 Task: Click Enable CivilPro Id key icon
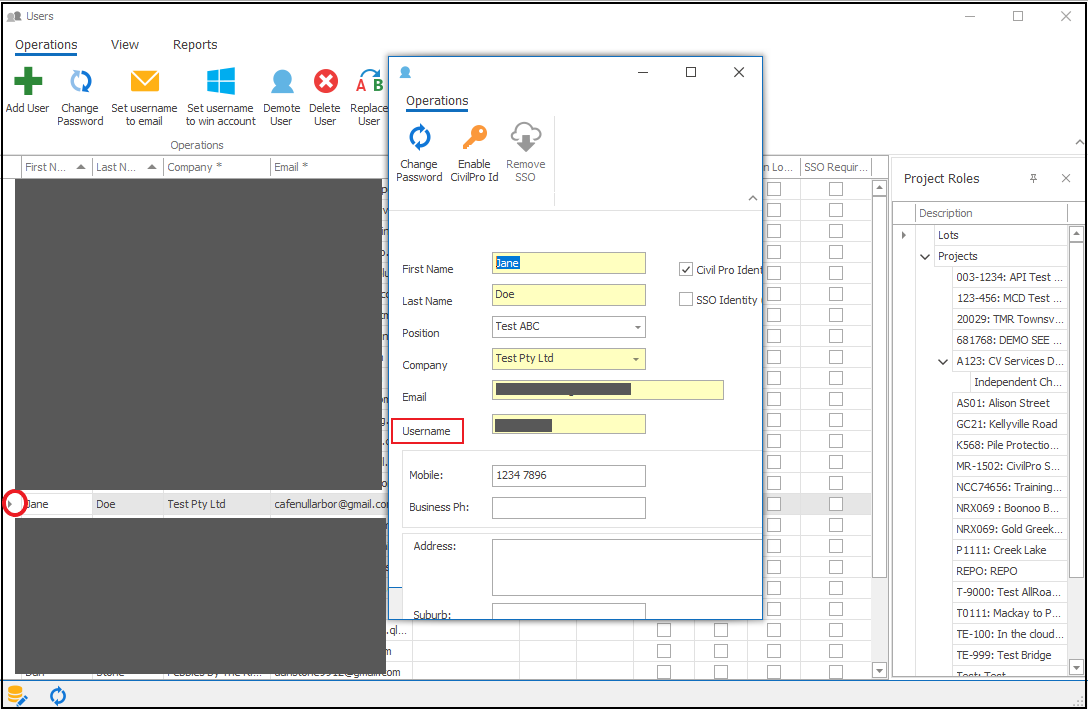coord(474,138)
